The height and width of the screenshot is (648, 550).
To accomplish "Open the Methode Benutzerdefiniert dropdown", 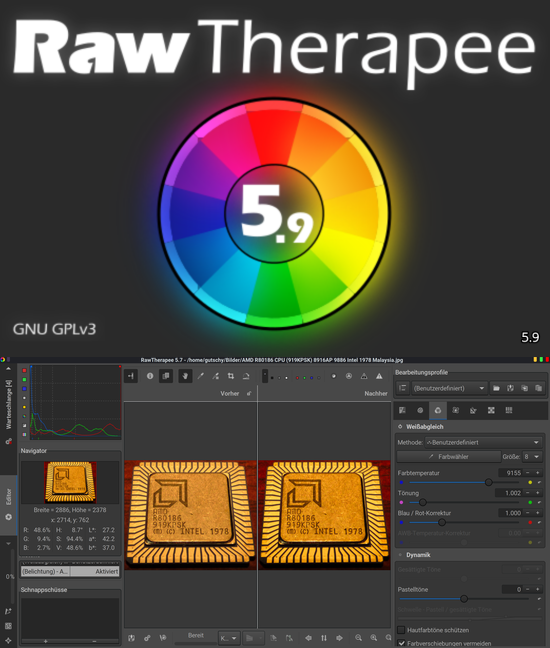I will point(484,442).
